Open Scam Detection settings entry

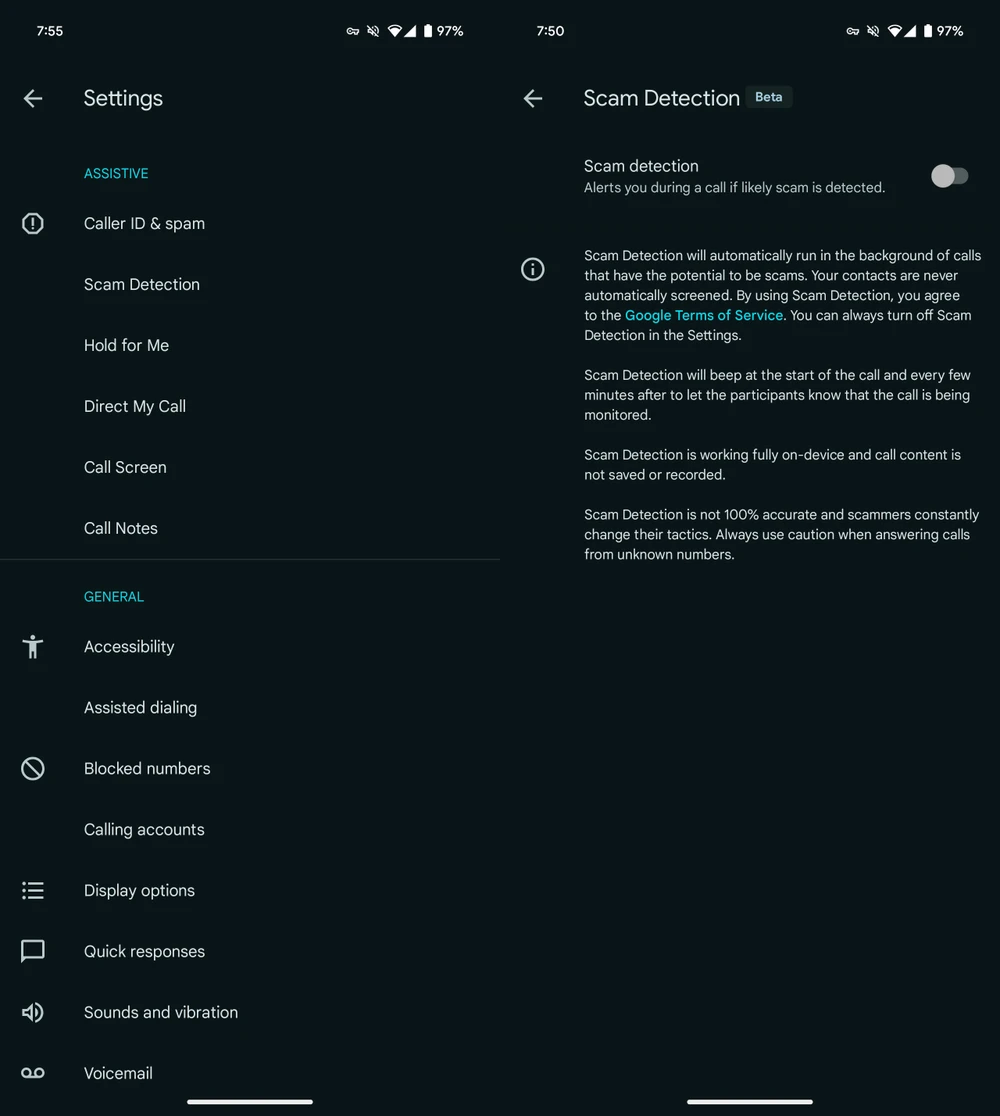pyautogui.click(x=142, y=285)
